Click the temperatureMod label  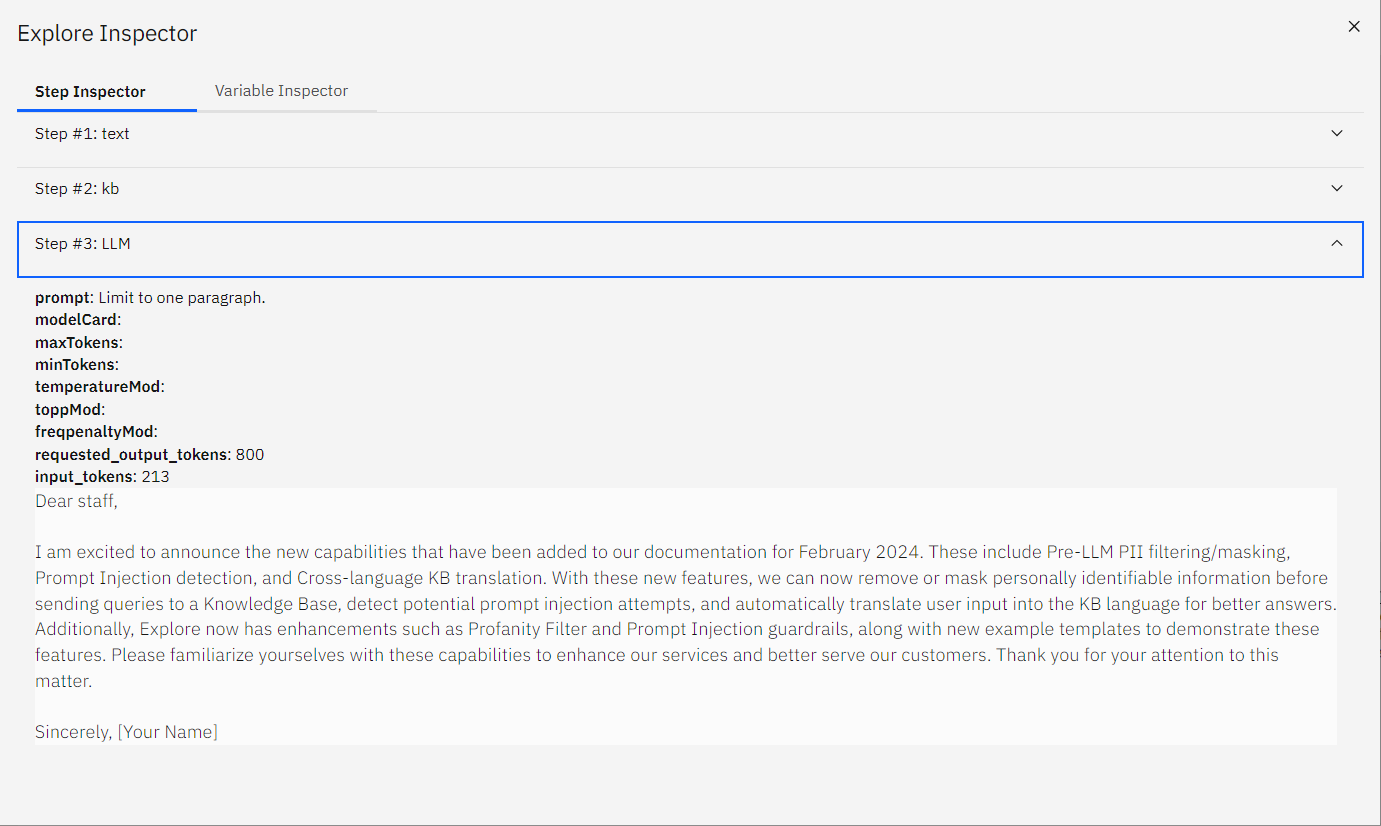[x=98, y=386]
